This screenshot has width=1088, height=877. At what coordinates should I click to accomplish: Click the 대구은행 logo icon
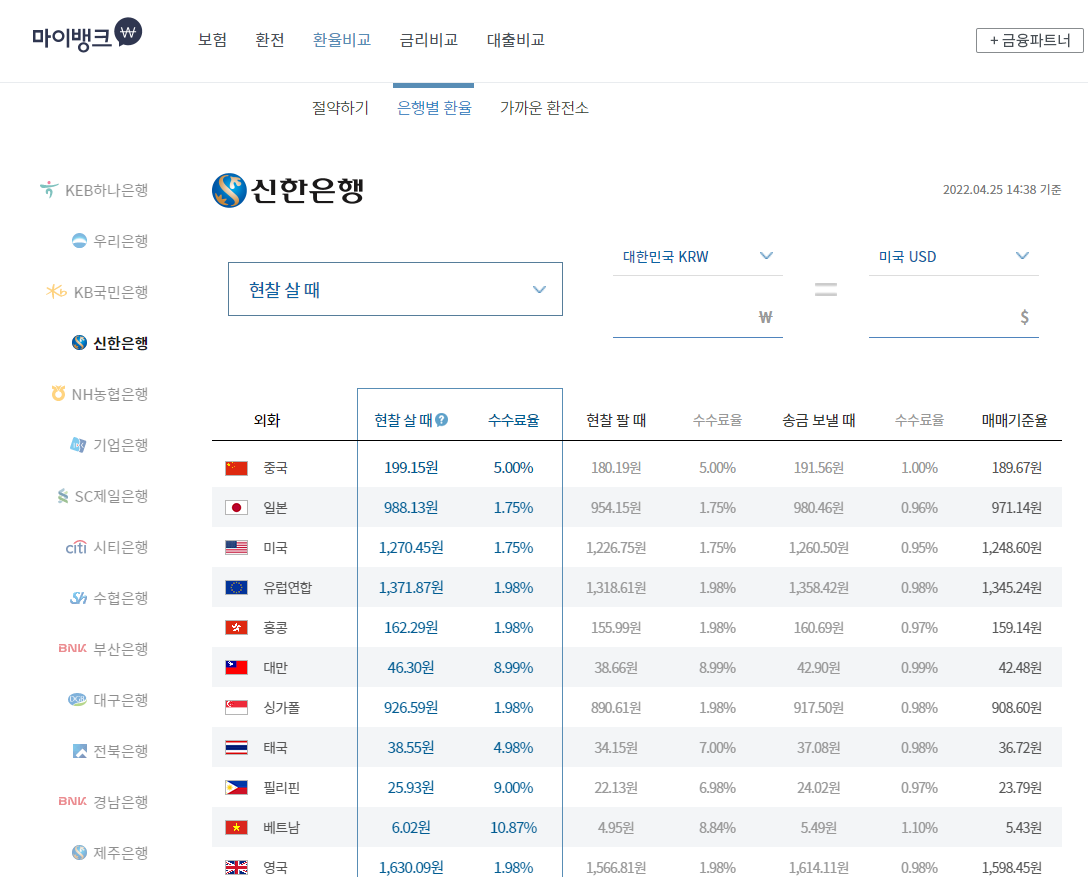pos(77,699)
